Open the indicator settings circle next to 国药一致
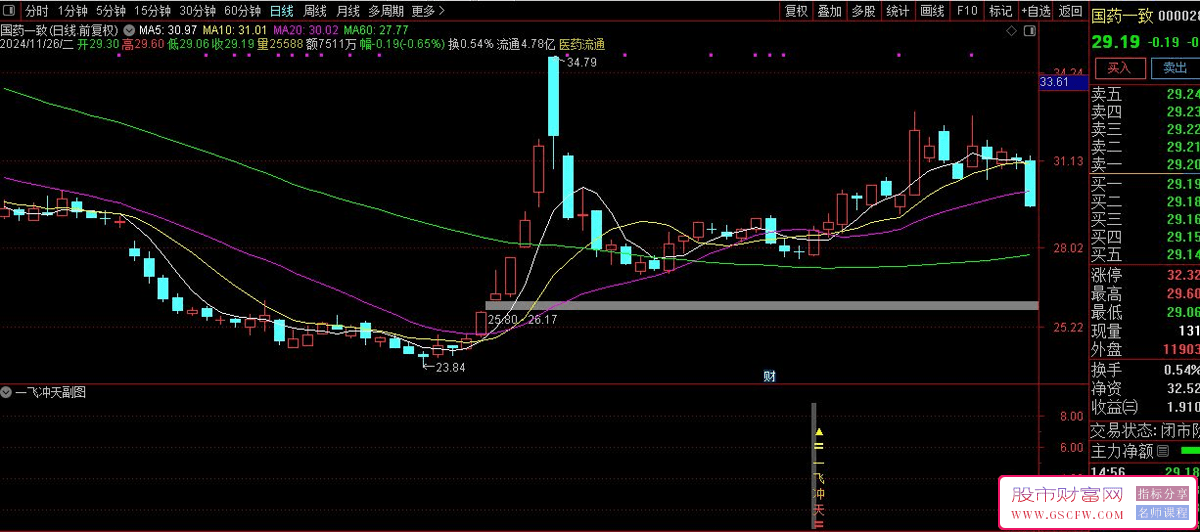The height and width of the screenshot is (532, 1200). click(x=129, y=31)
